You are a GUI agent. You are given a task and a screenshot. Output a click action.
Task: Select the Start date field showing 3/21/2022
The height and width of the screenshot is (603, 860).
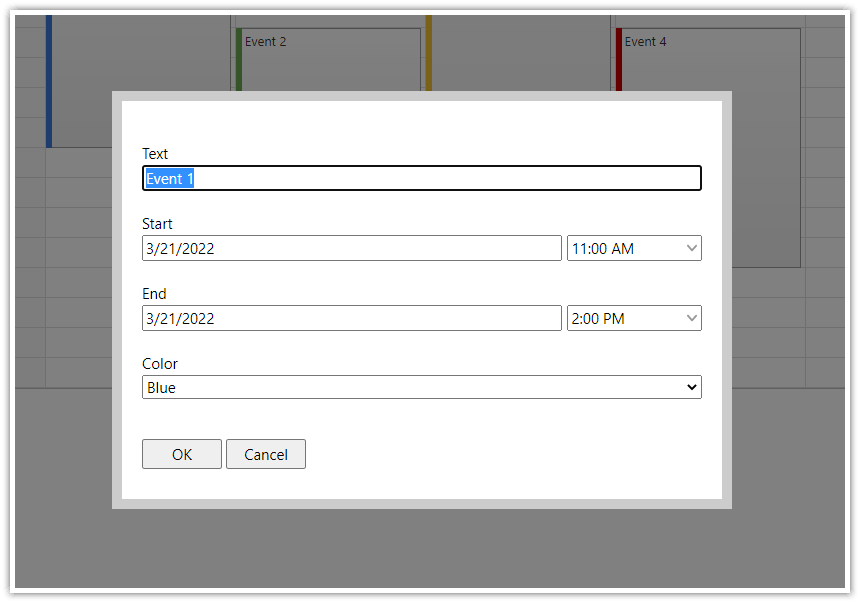coord(350,247)
